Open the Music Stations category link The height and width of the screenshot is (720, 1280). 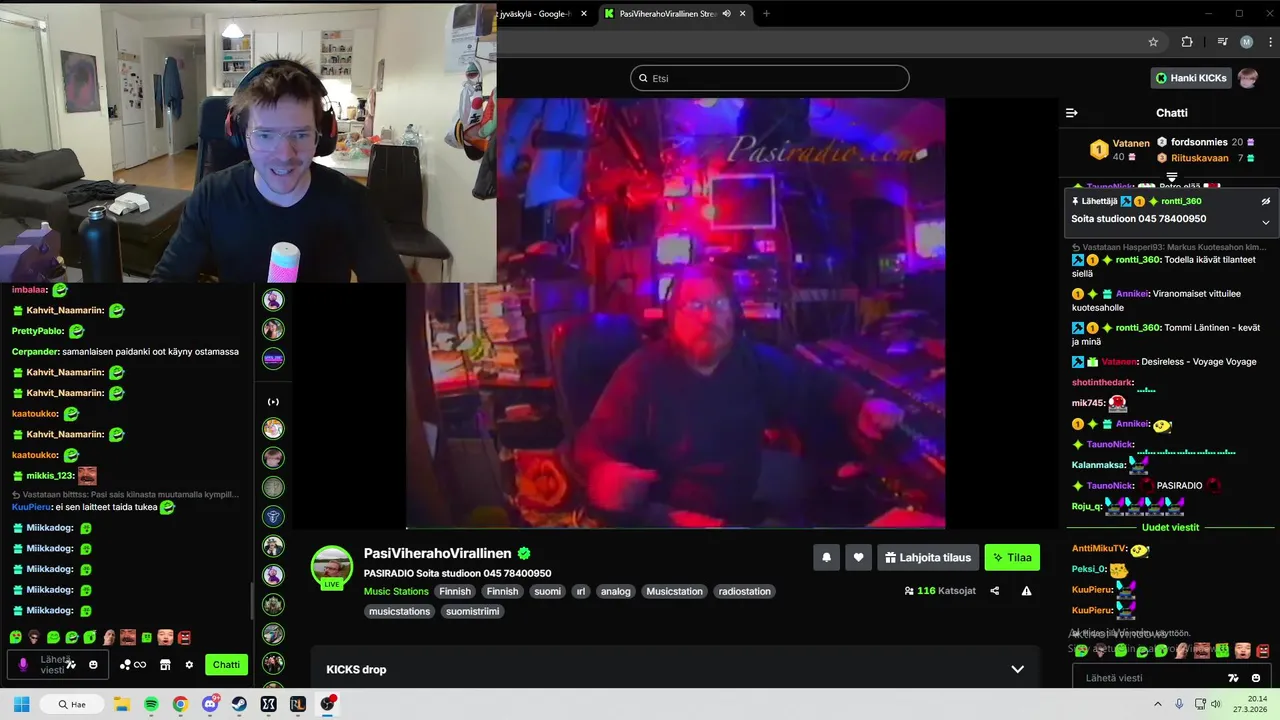pos(396,591)
